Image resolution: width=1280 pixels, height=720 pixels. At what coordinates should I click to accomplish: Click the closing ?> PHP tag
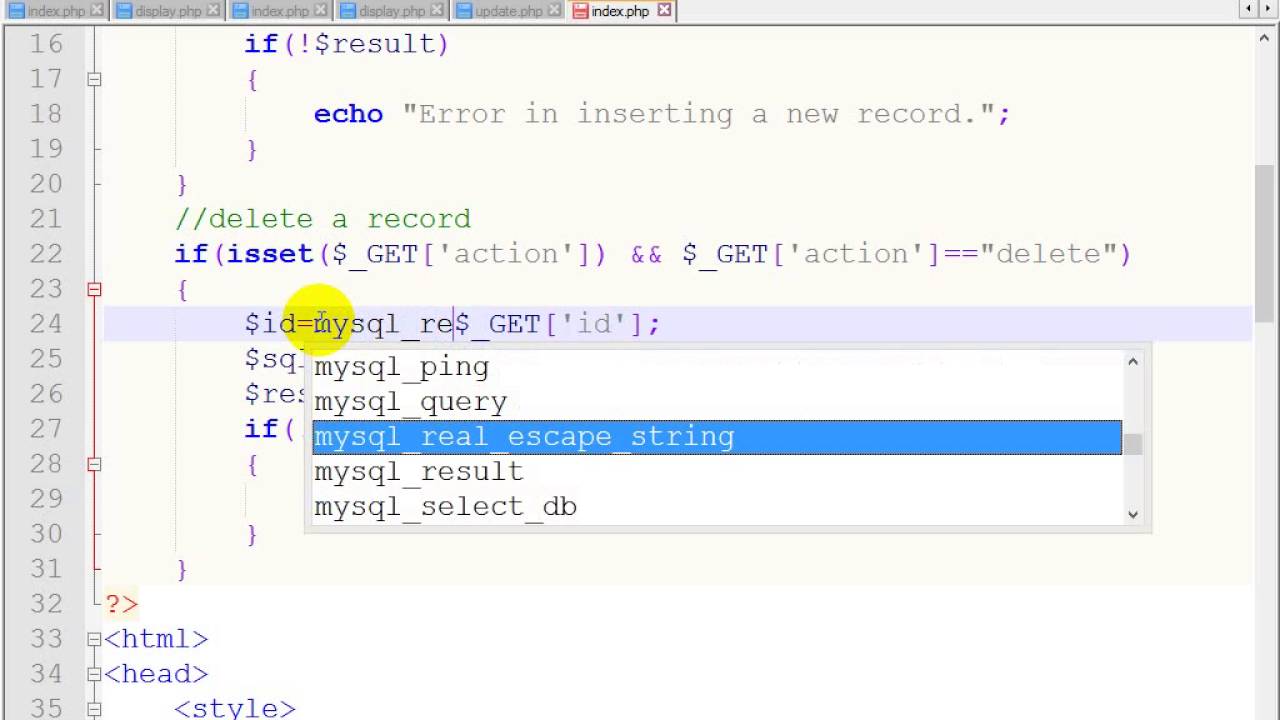click(121, 604)
